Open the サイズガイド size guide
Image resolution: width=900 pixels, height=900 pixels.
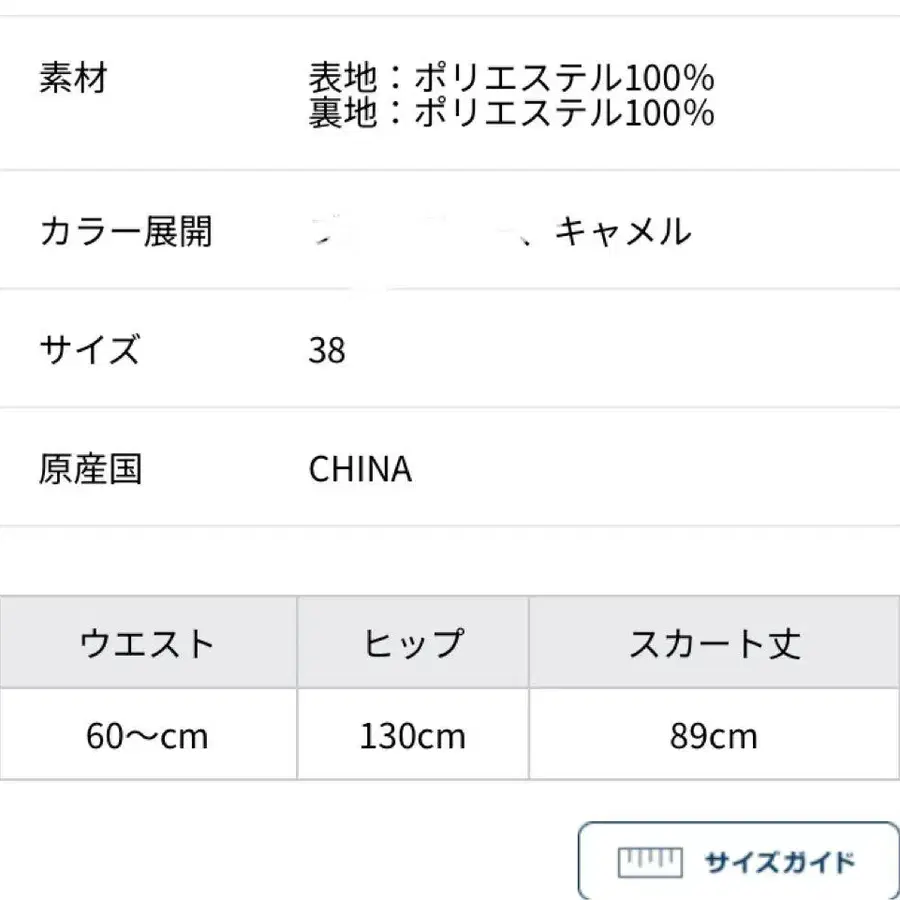(778, 862)
